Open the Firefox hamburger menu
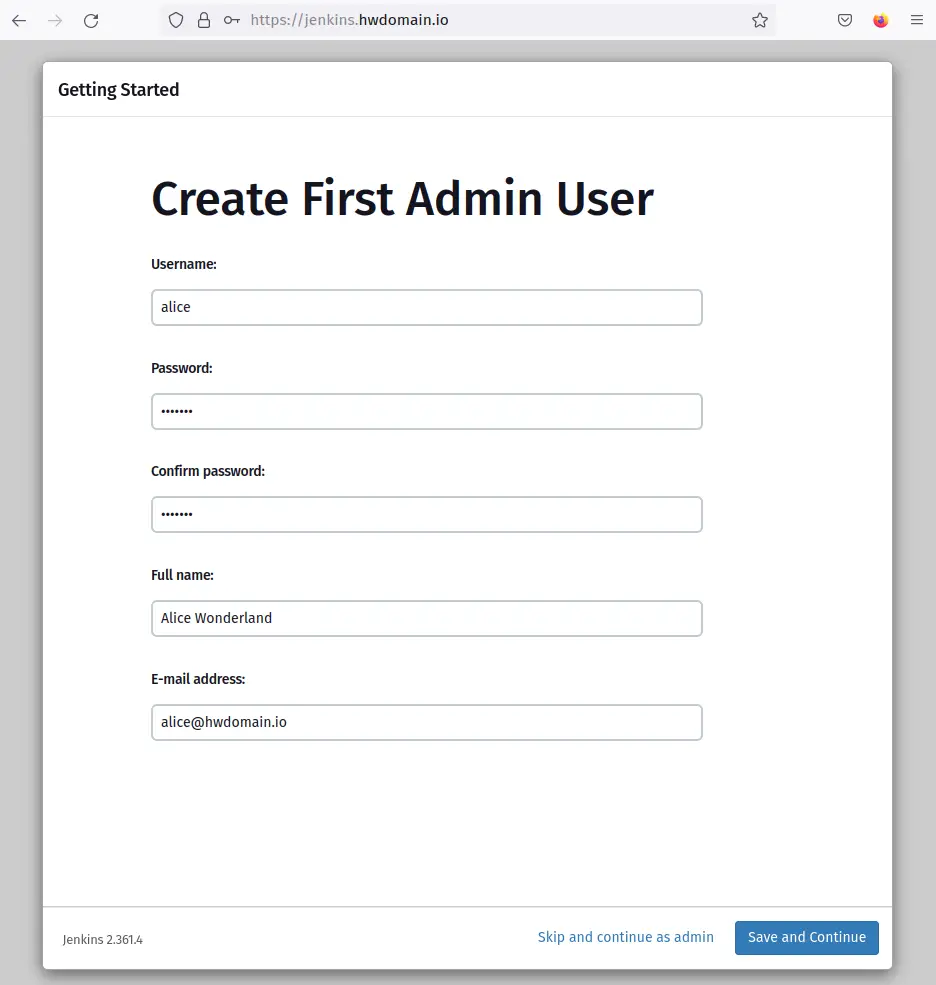Viewport: 936px width, 985px height. click(x=917, y=20)
